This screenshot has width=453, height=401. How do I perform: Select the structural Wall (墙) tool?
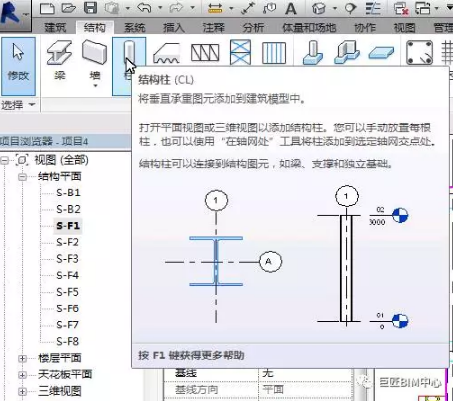click(x=95, y=63)
